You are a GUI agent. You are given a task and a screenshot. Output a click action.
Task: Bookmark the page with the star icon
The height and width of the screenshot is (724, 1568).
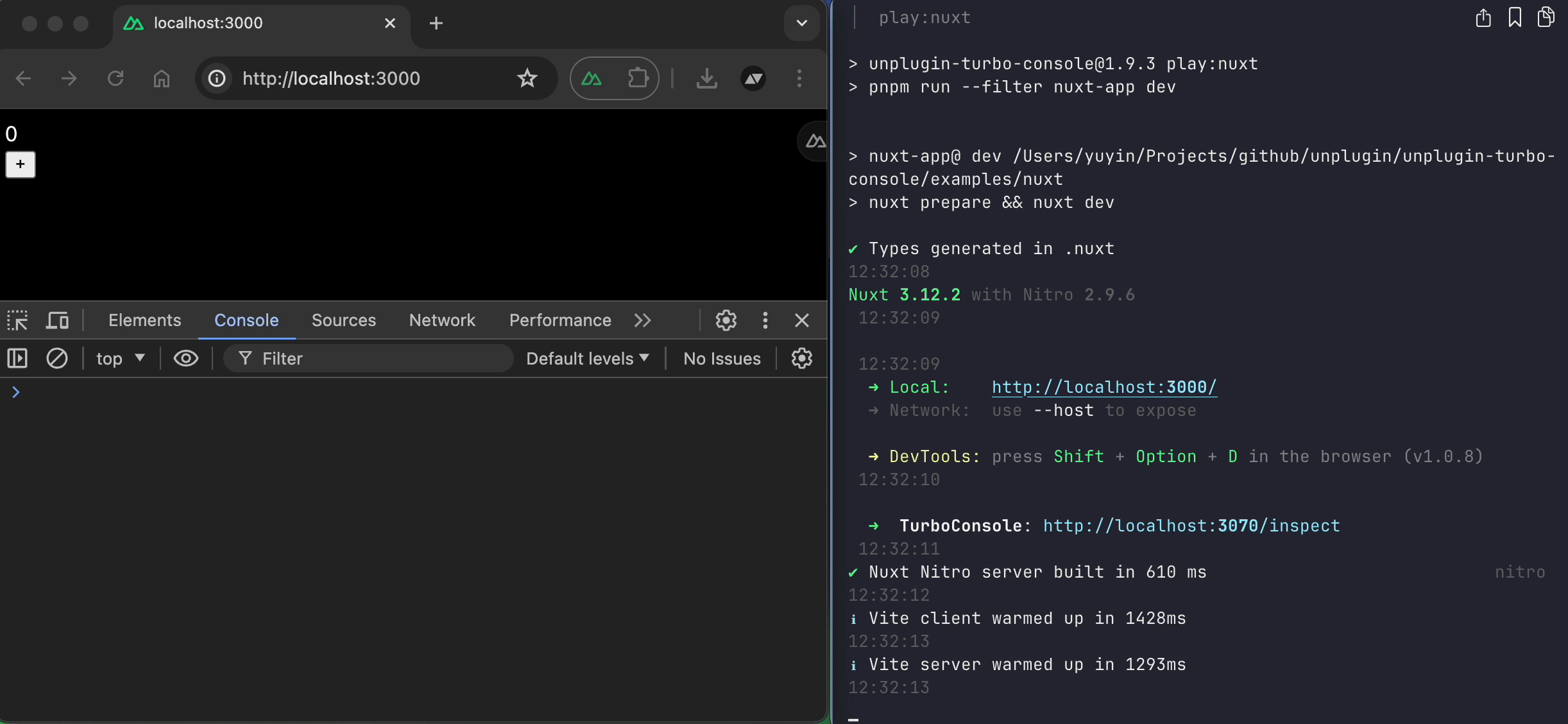pyautogui.click(x=526, y=78)
